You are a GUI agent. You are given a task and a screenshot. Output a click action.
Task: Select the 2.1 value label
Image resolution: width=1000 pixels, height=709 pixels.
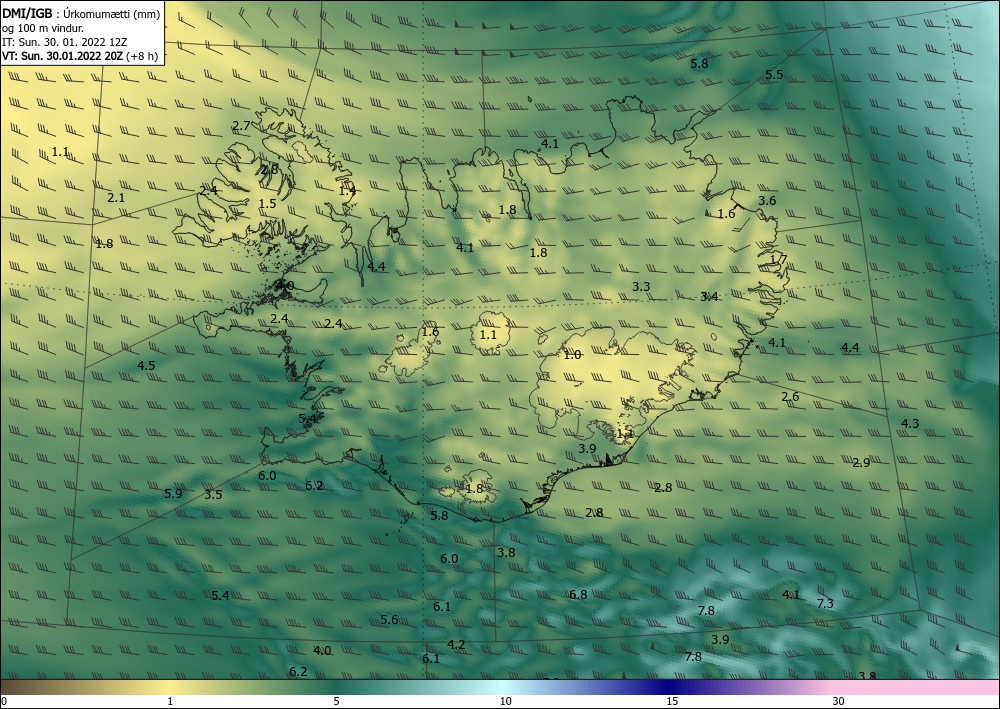tap(116, 198)
